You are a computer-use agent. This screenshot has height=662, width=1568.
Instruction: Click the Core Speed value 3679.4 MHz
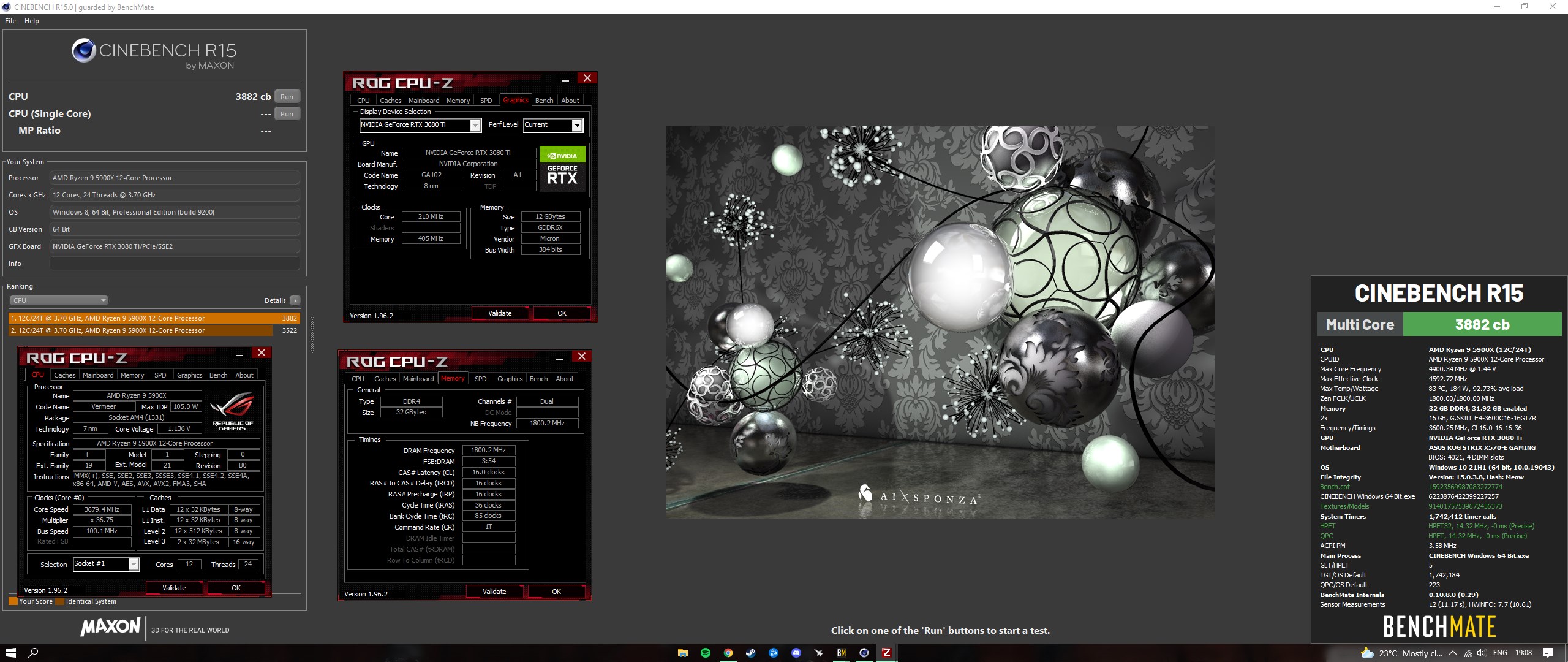(x=102, y=509)
